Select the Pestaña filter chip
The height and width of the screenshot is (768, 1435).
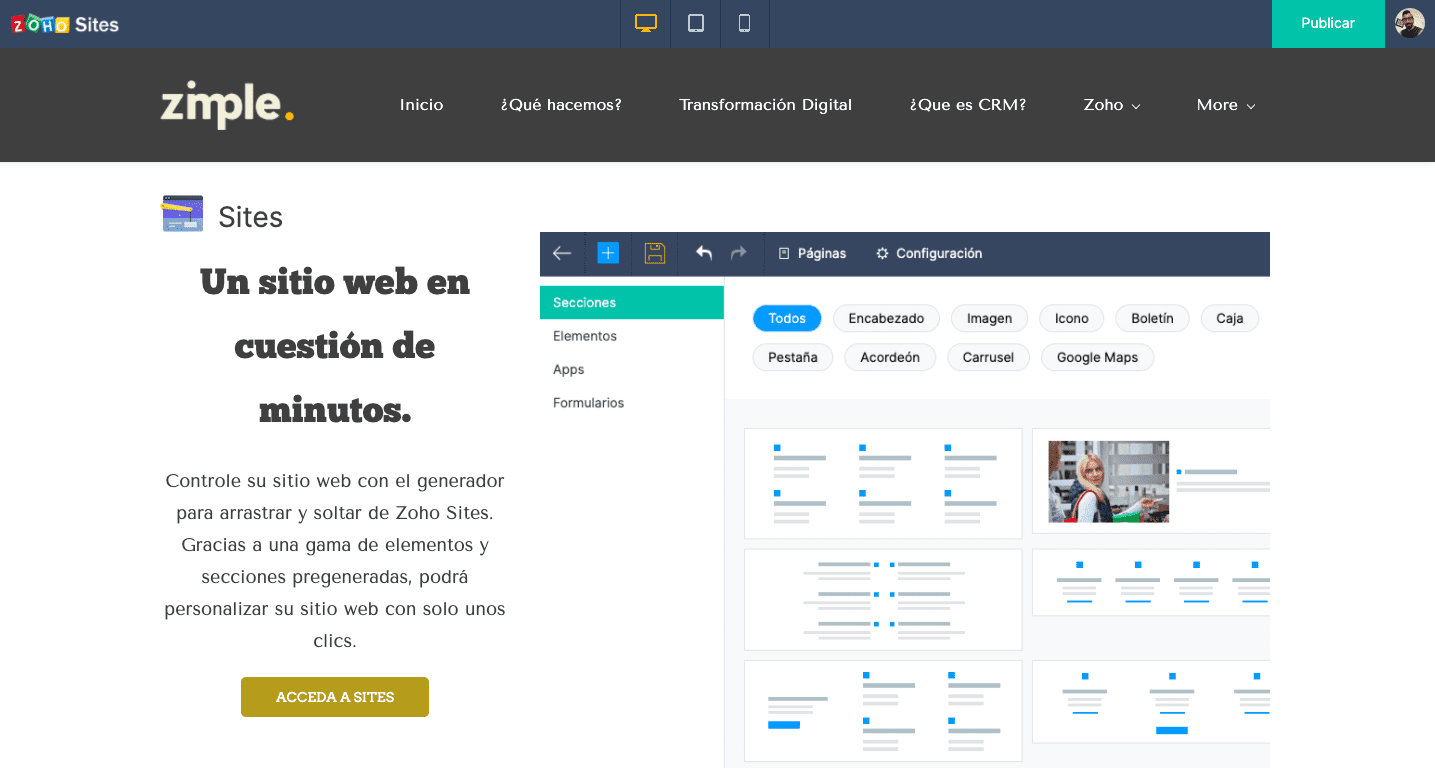click(x=793, y=357)
